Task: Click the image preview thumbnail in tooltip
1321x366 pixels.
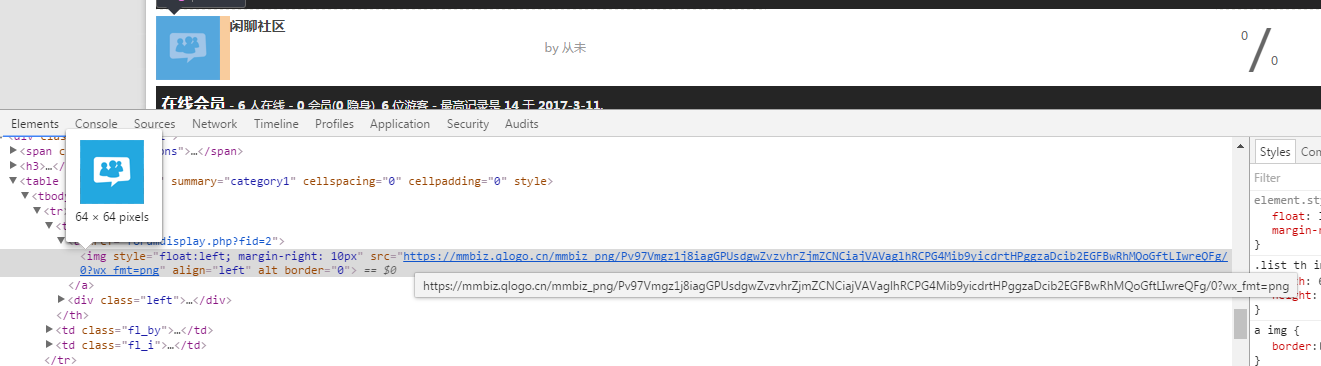Action: [x=112, y=172]
